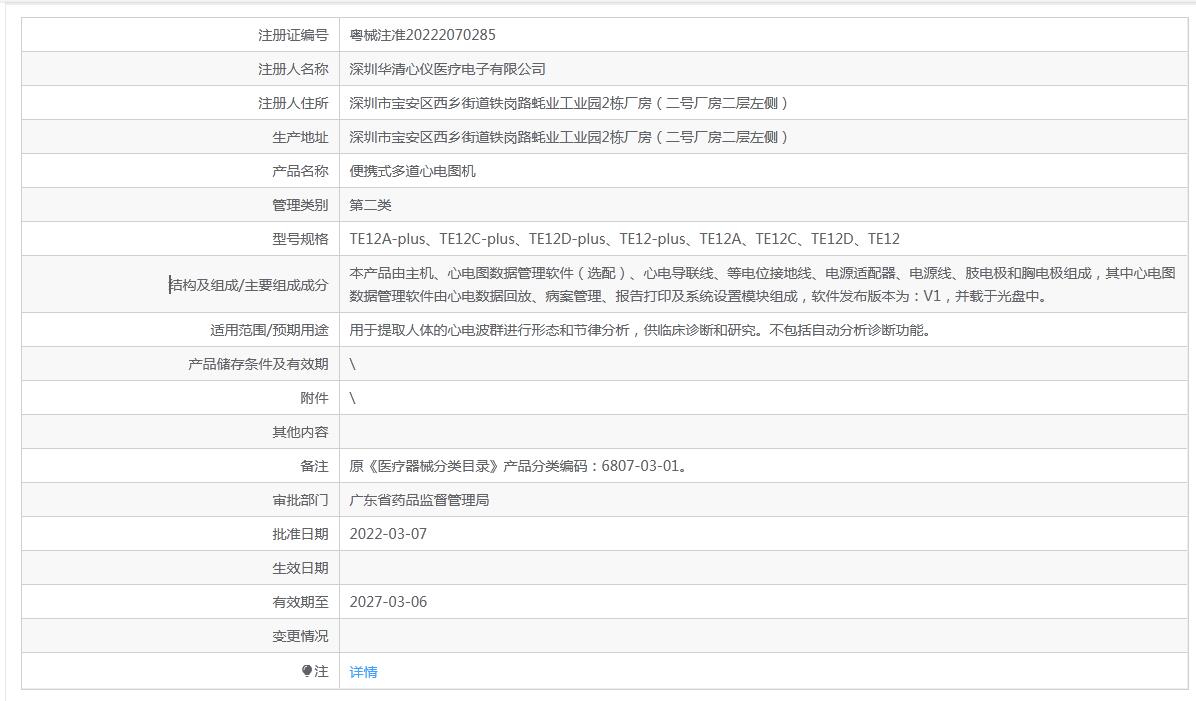This screenshot has height=701, width=1196.
Task: Click expiry date 2027-03-06
Action: pos(387,602)
